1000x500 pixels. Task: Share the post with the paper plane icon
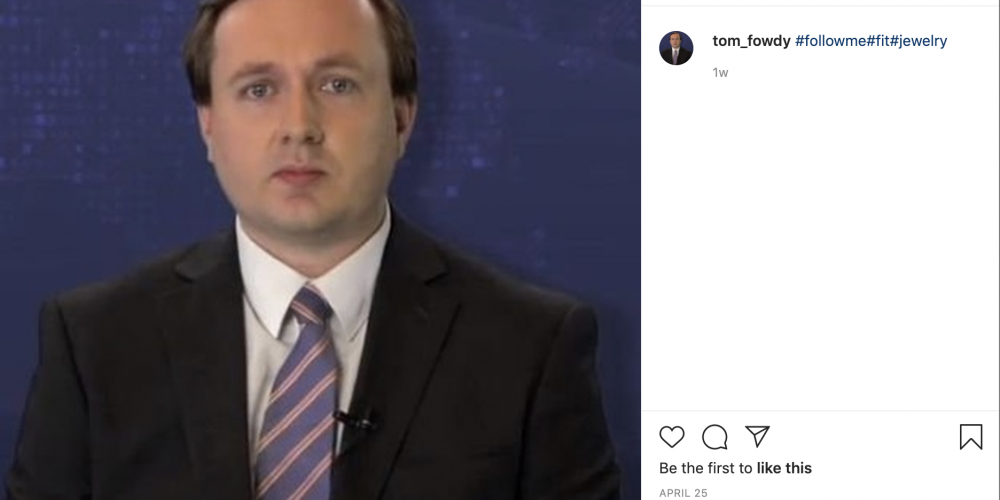pyautogui.click(x=757, y=436)
